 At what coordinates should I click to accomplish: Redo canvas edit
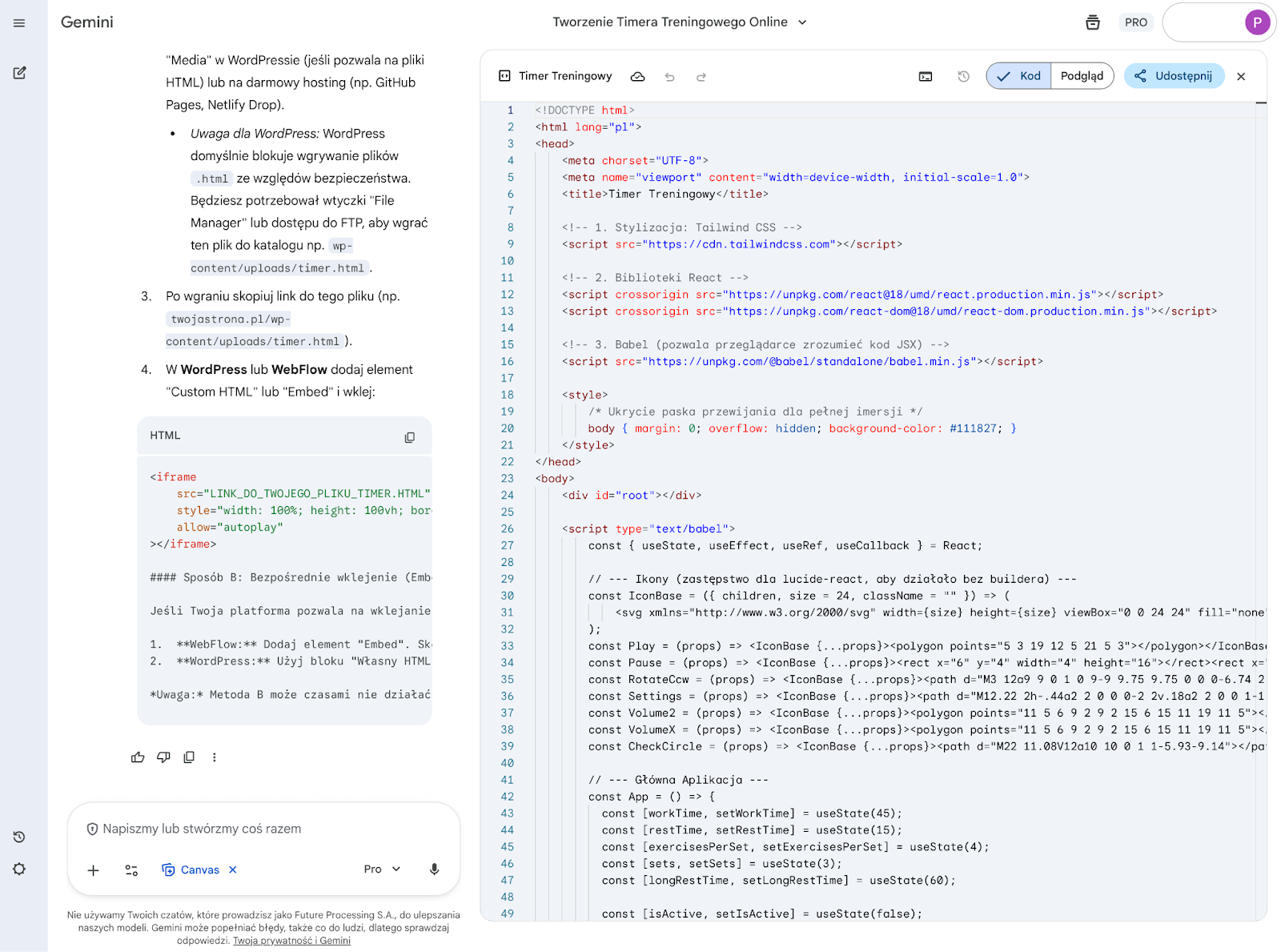pyautogui.click(x=701, y=77)
